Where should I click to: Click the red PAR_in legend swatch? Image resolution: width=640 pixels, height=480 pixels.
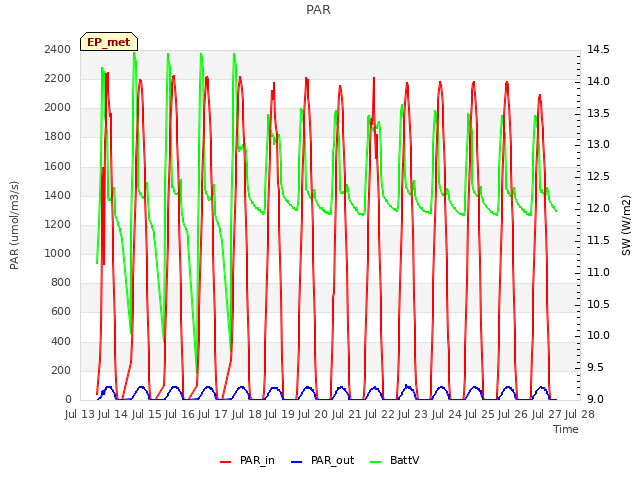click(x=226, y=462)
